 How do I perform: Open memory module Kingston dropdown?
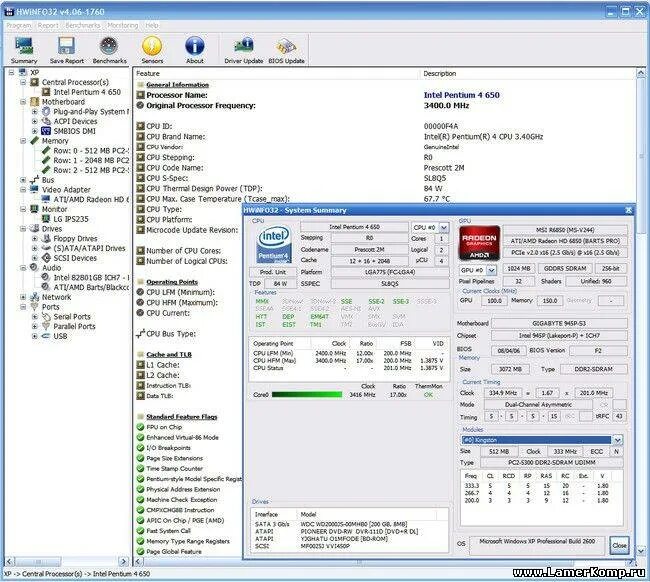pos(618,440)
